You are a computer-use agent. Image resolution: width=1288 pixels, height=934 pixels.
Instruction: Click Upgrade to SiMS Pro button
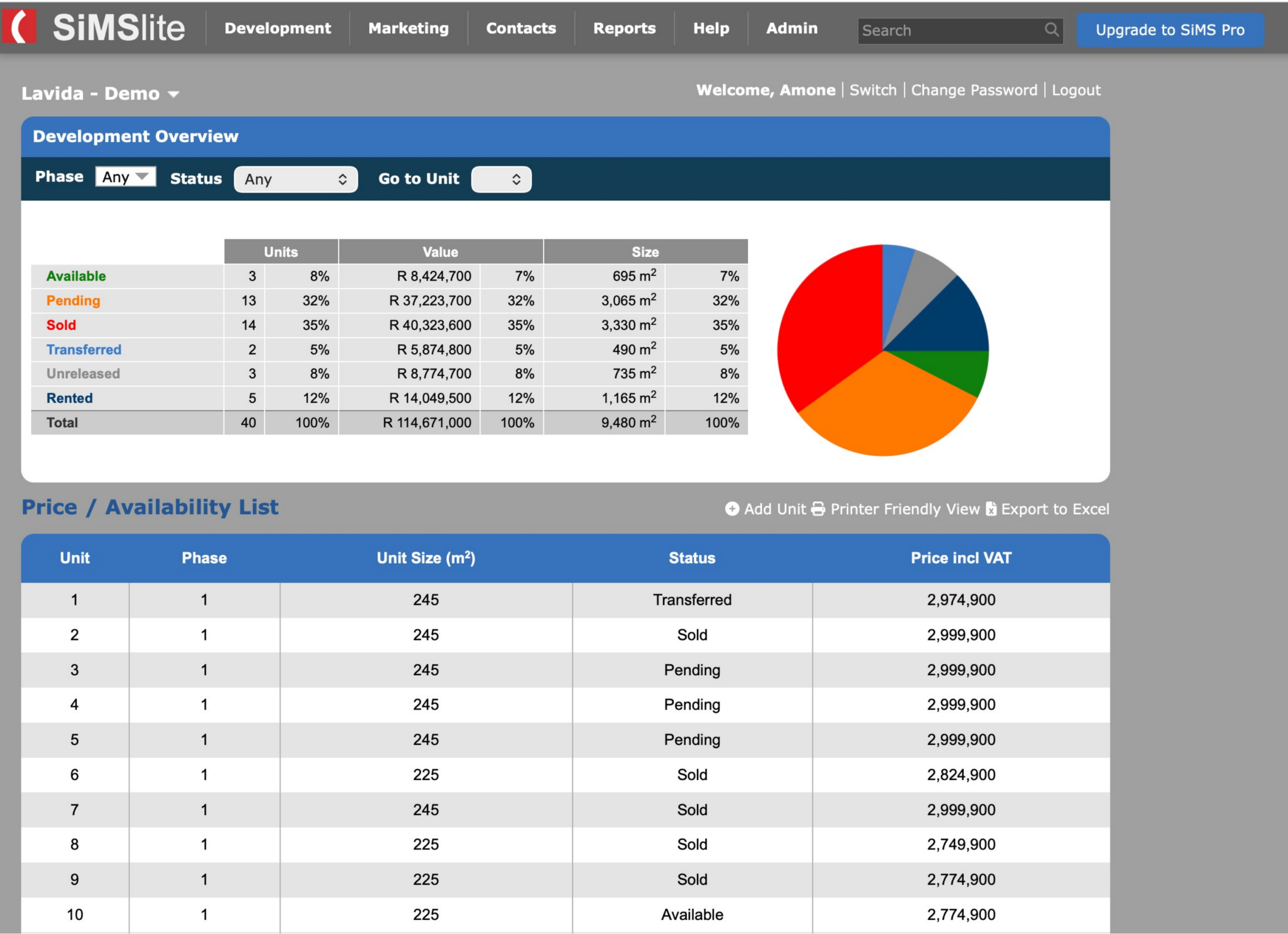(1170, 30)
